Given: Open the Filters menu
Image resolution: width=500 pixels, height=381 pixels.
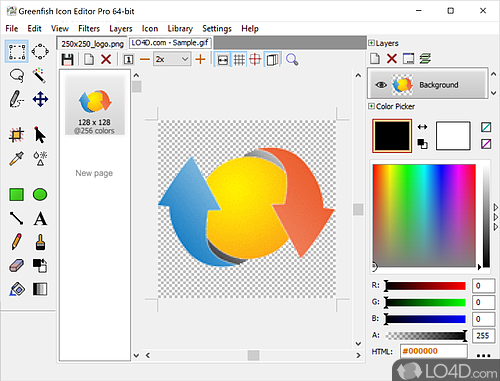Looking at the screenshot, I should point(89,29).
